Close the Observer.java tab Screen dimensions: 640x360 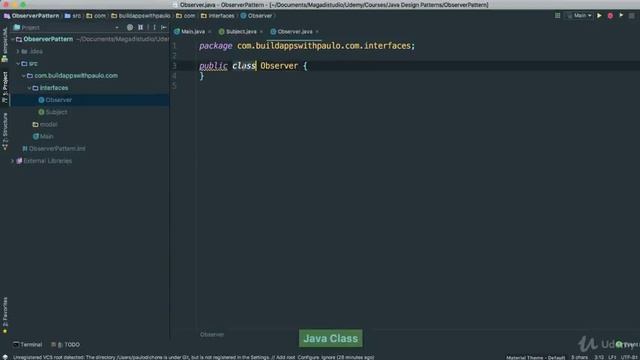coord(317,32)
